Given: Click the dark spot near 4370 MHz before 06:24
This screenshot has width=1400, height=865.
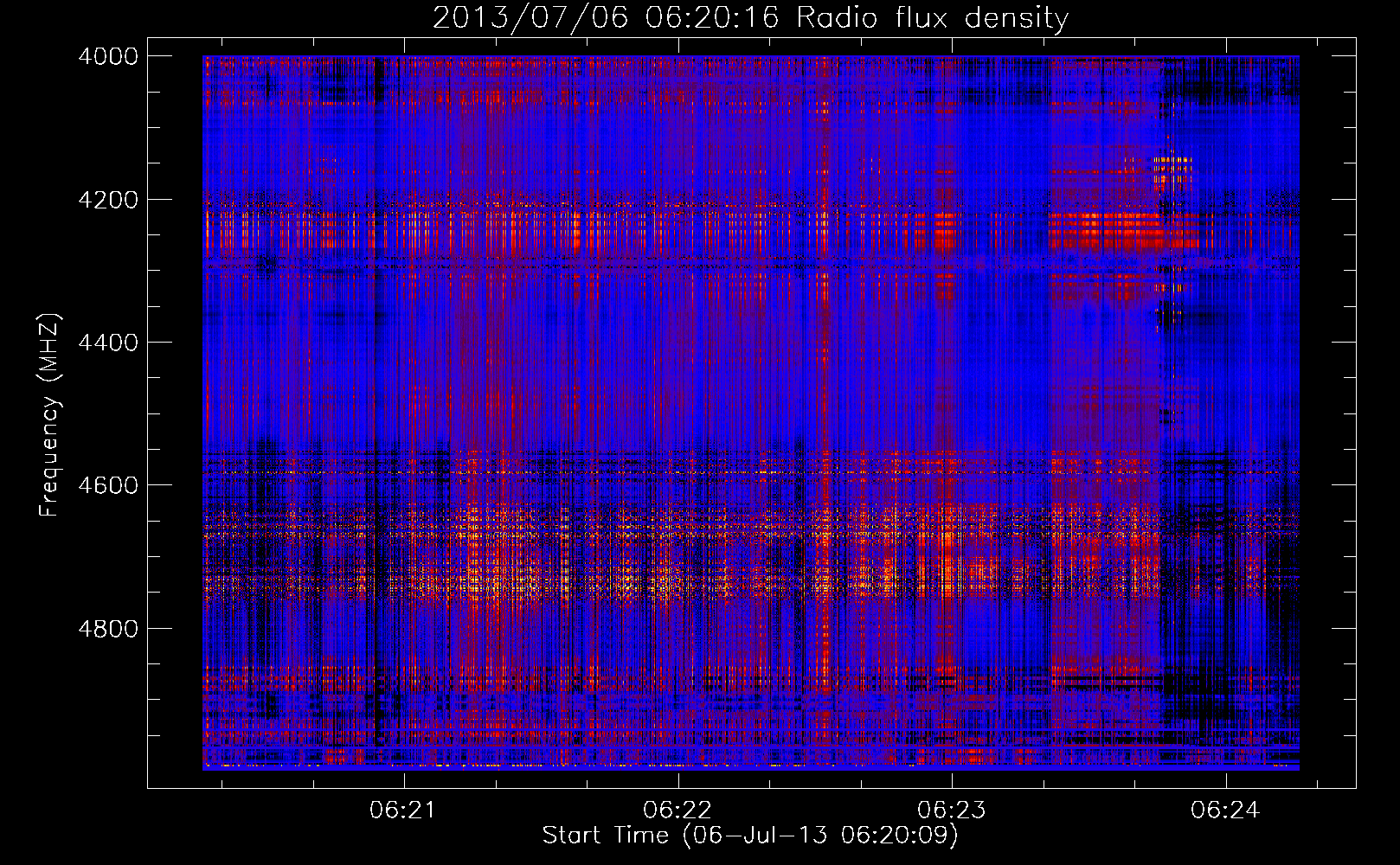Looking at the screenshot, I should 1169,316.
